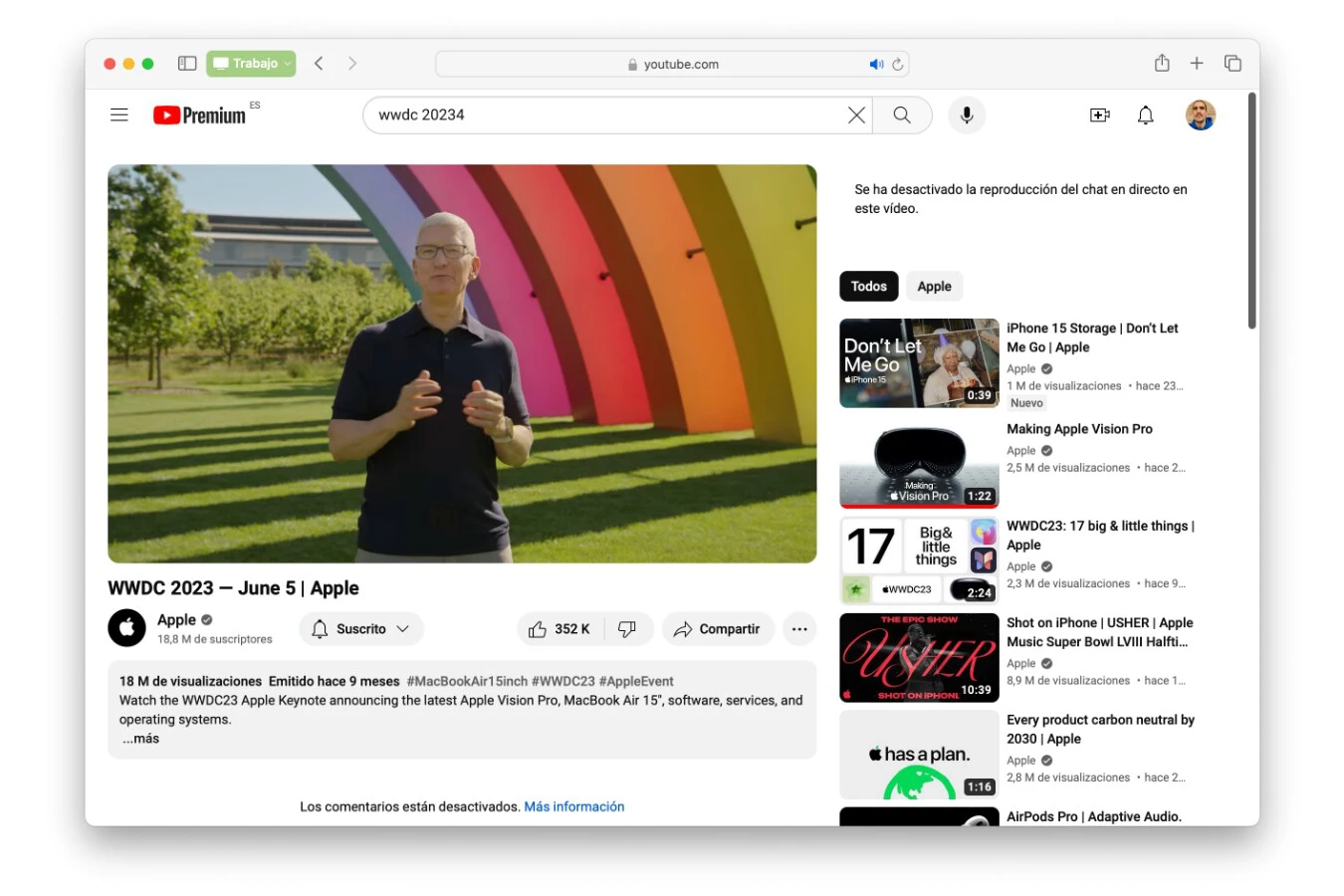This screenshot has width=1344, height=896.
Task: Click the Apple channel avatar
Action: [126, 628]
